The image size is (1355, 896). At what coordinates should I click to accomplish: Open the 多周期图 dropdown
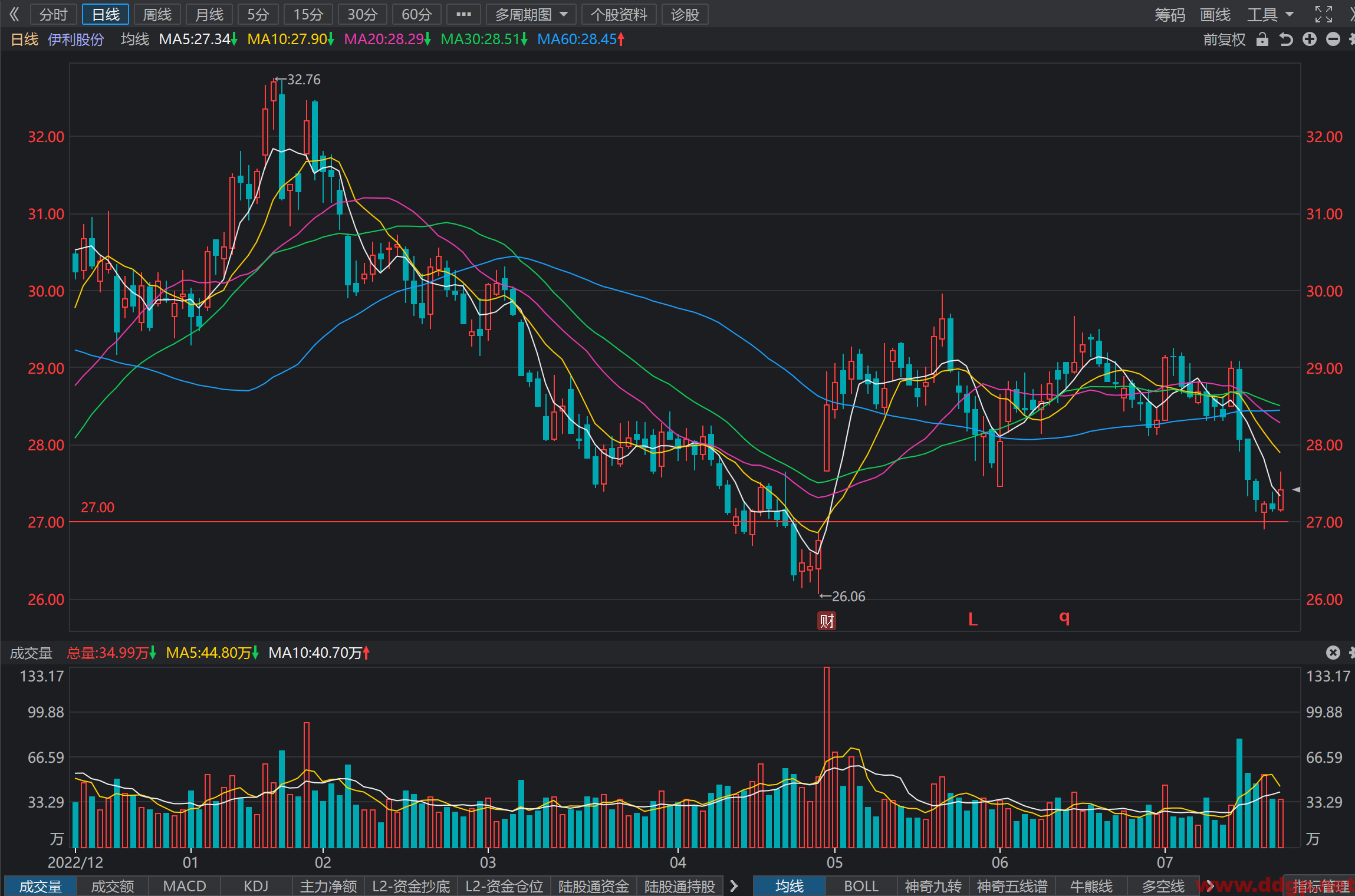click(x=531, y=14)
